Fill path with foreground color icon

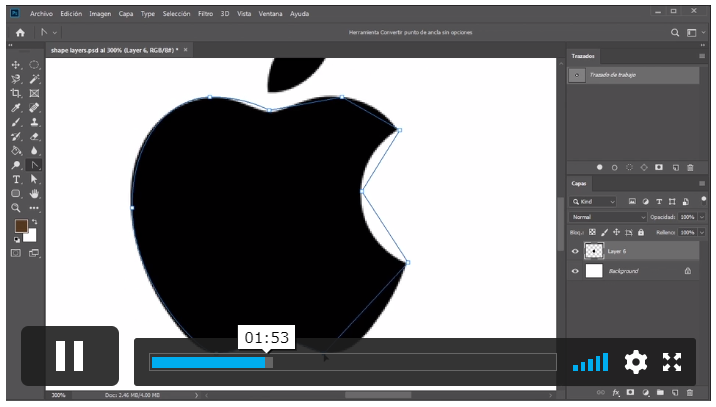click(600, 168)
